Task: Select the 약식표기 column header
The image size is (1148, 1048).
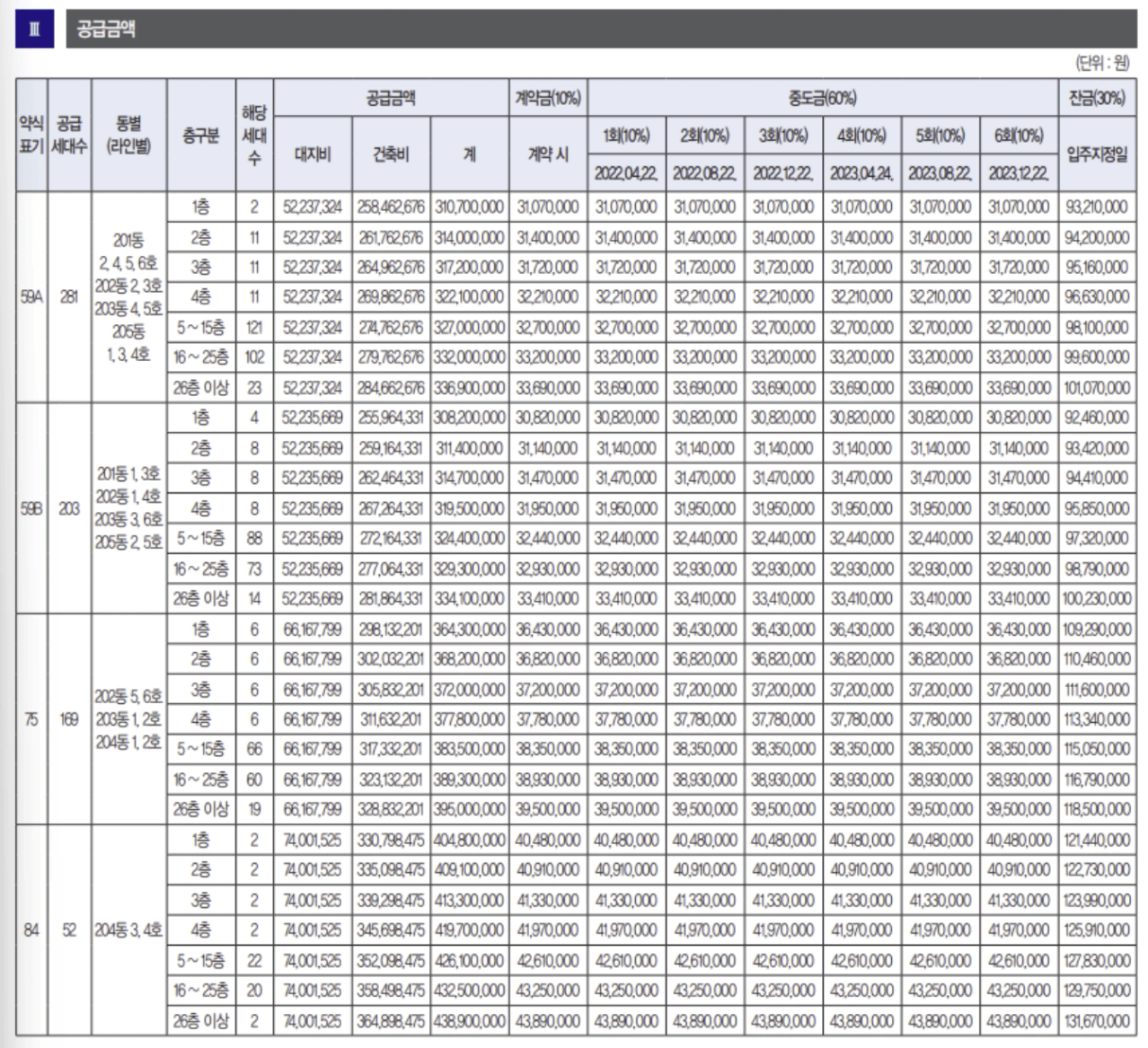Action: (x=31, y=135)
